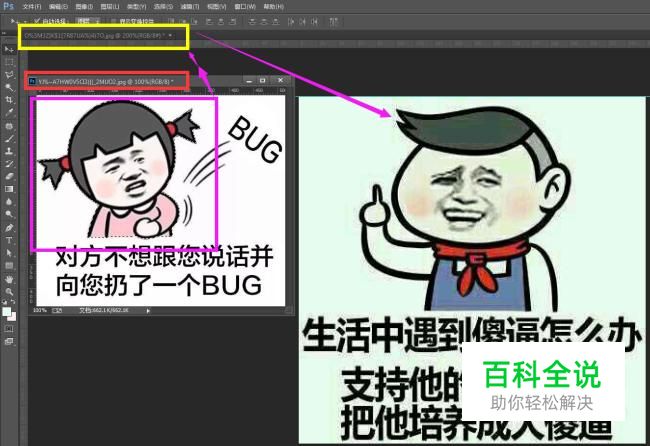Select the Dodge tool

(9, 214)
